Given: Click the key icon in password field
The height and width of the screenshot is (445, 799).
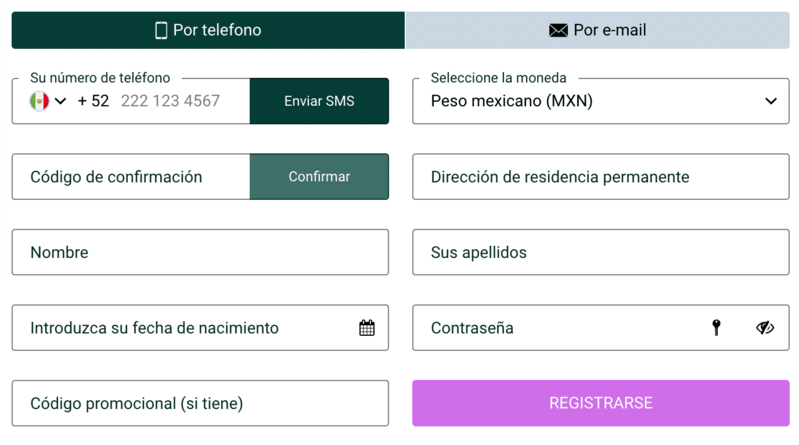Looking at the screenshot, I should 716,327.
